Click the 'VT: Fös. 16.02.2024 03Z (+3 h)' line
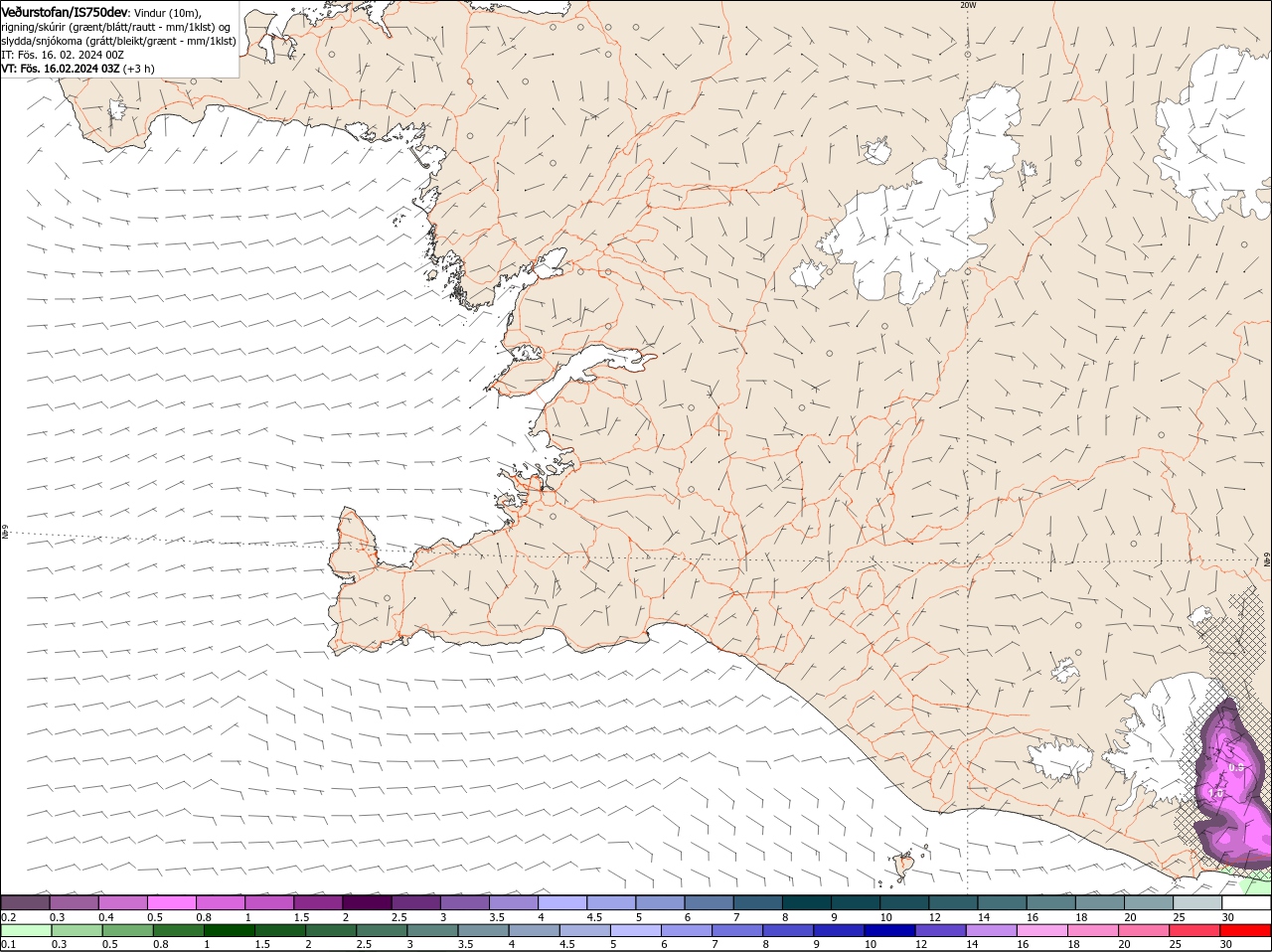The height and width of the screenshot is (952, 1272). (x=79, y=69)
